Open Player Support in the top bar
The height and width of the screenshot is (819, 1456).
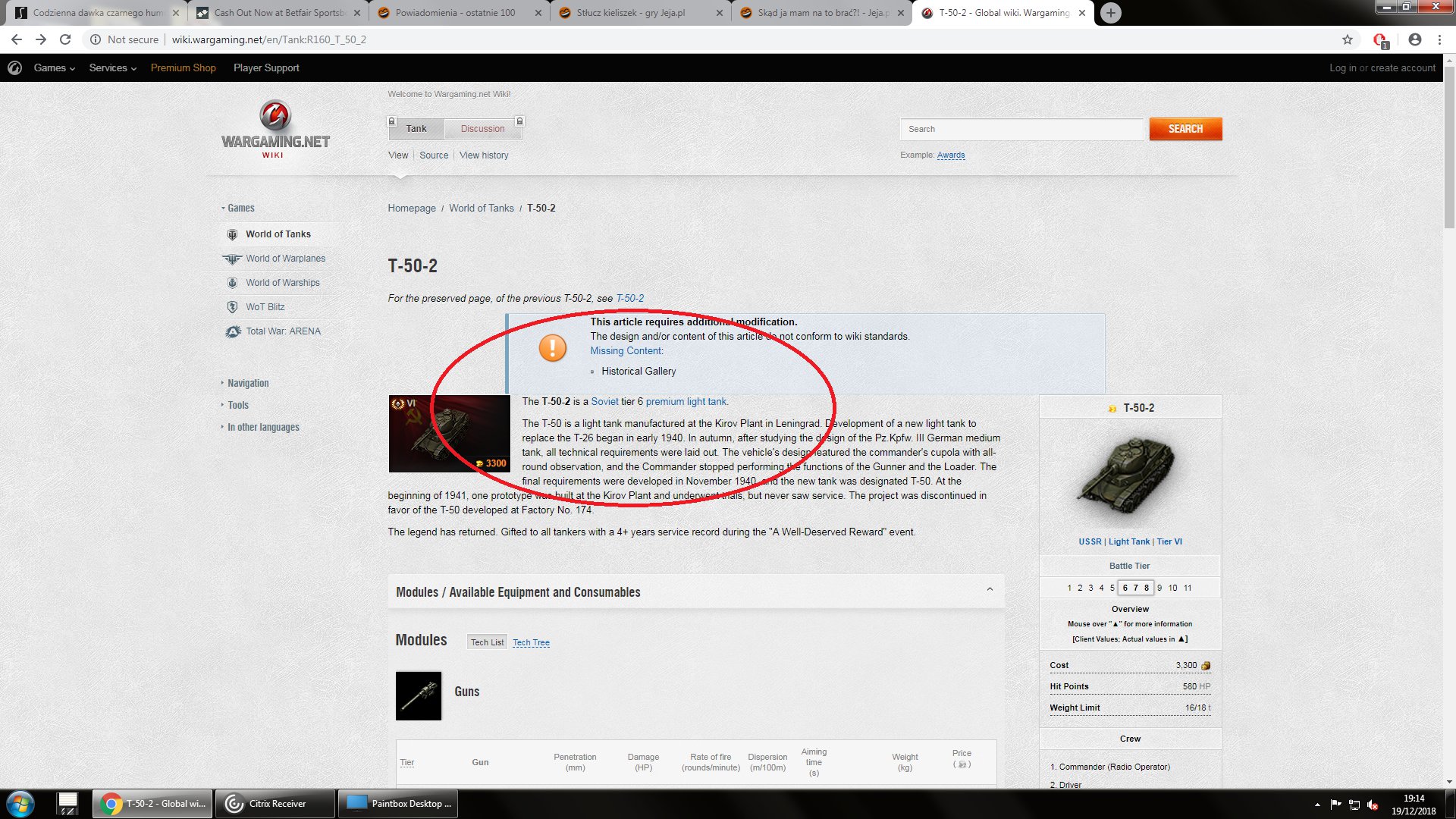click(x=266, y=68)
